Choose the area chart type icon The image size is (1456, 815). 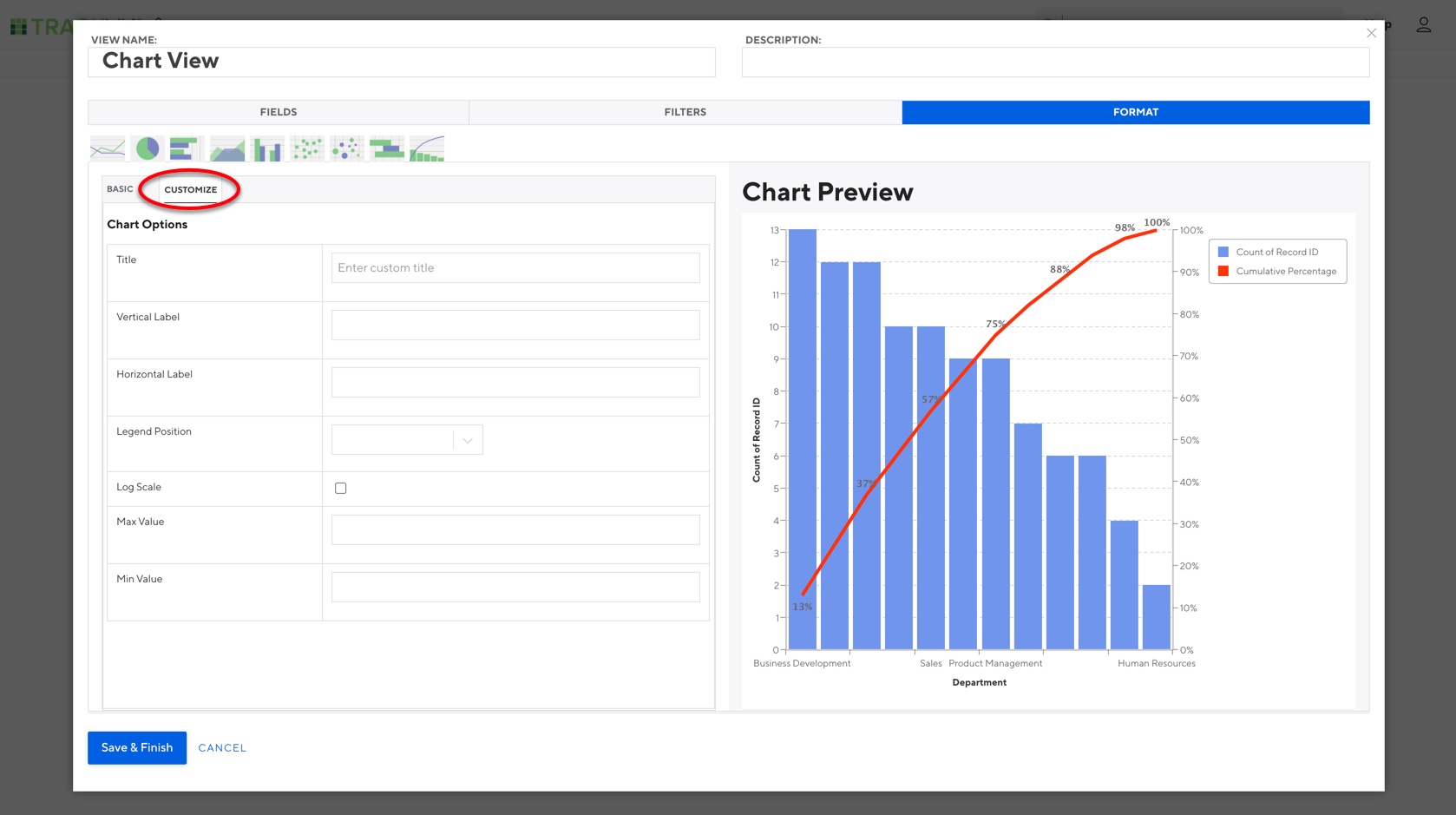tap(227, 148)
